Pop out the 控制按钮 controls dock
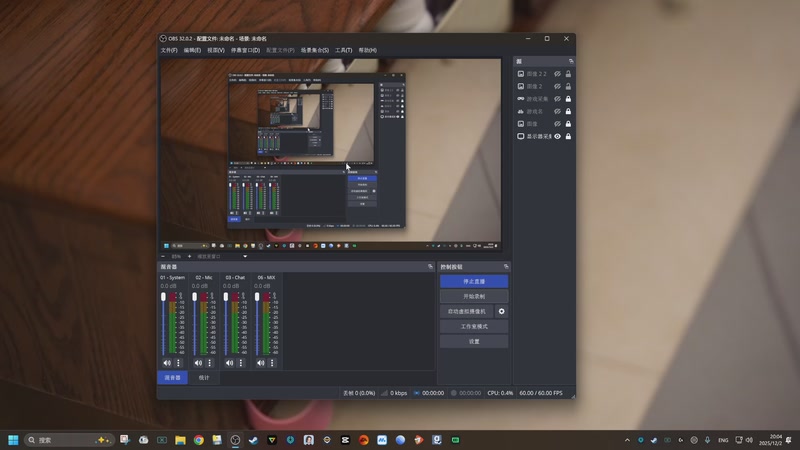Image resolution: width=800 pixels, height=450 pixels. (506, 267)
